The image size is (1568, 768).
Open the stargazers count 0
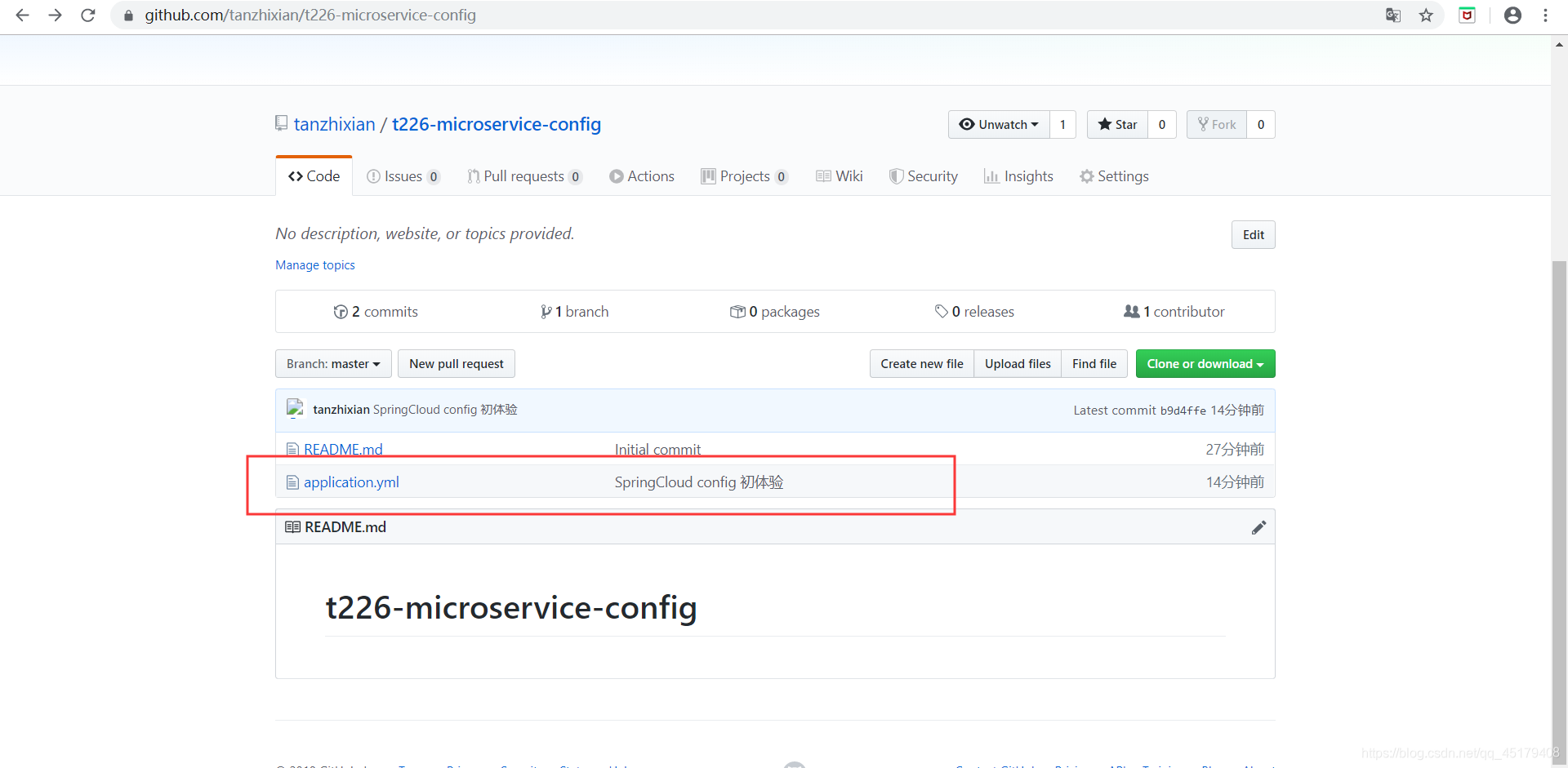[1162, 124]
